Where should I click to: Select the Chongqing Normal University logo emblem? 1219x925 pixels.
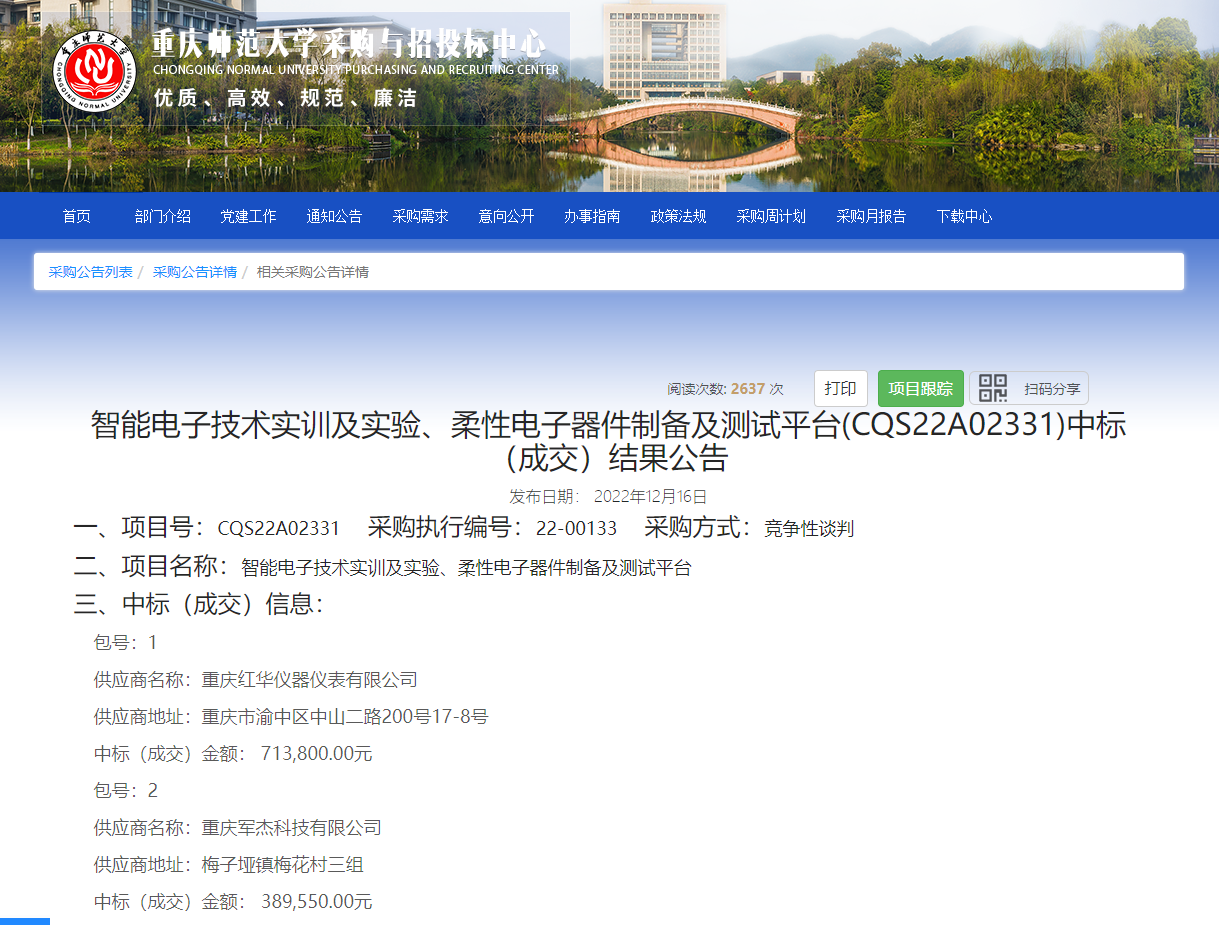pos(93,73)
